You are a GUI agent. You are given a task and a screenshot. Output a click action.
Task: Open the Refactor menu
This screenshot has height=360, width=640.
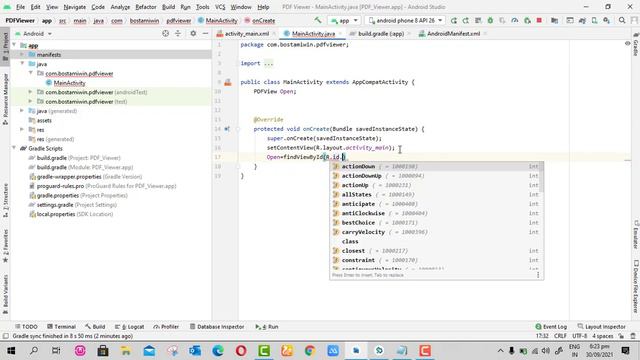[x=146, y=7]
